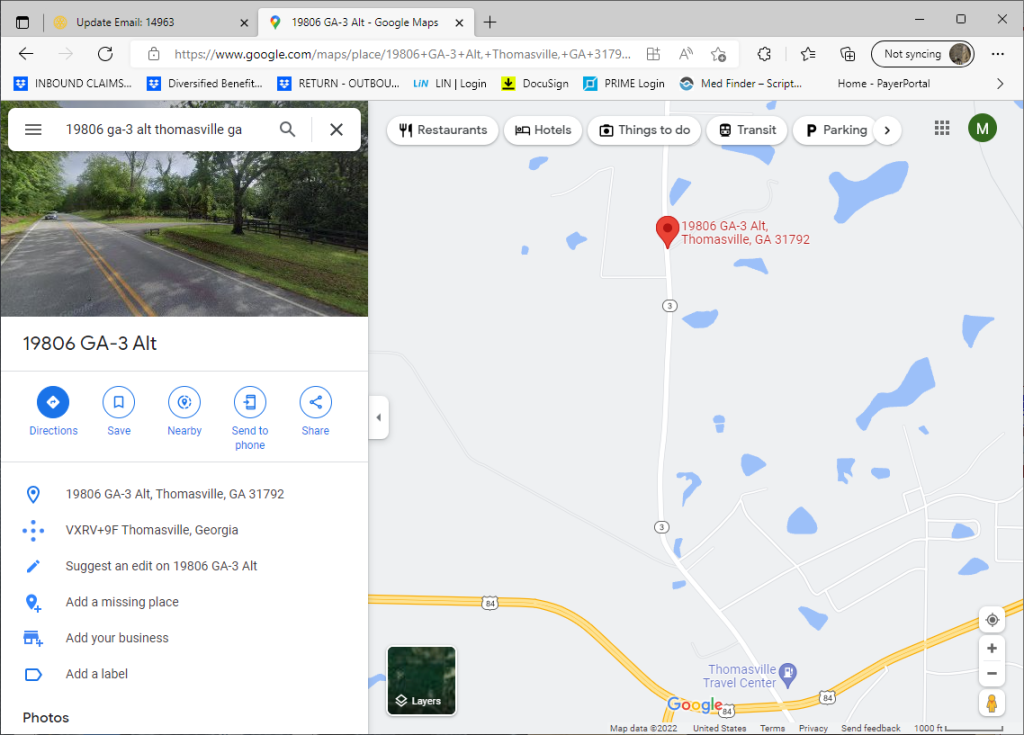Open the hamburger menu in search box
1024x735 pixels.
(x=33, y=129)
